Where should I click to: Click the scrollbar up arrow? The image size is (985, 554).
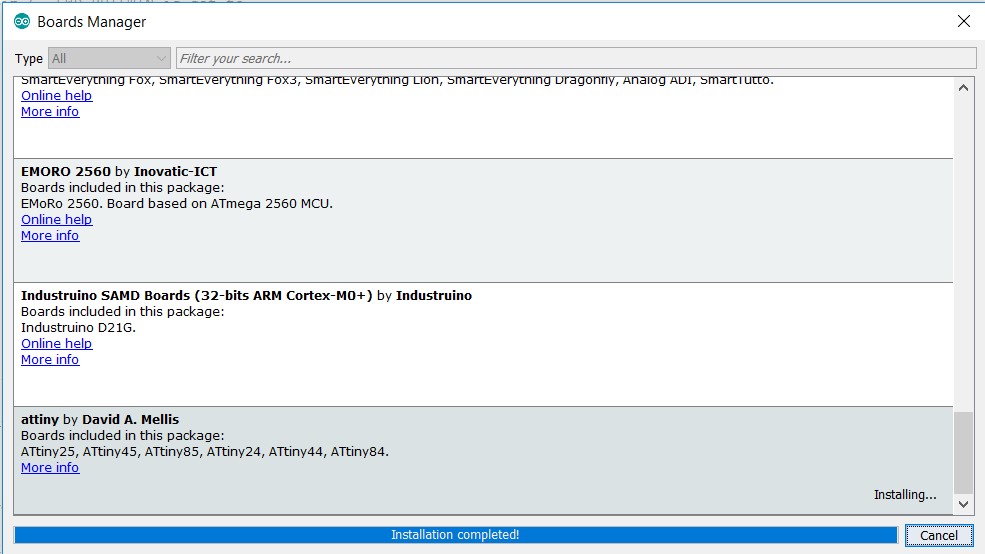[963, 88]
